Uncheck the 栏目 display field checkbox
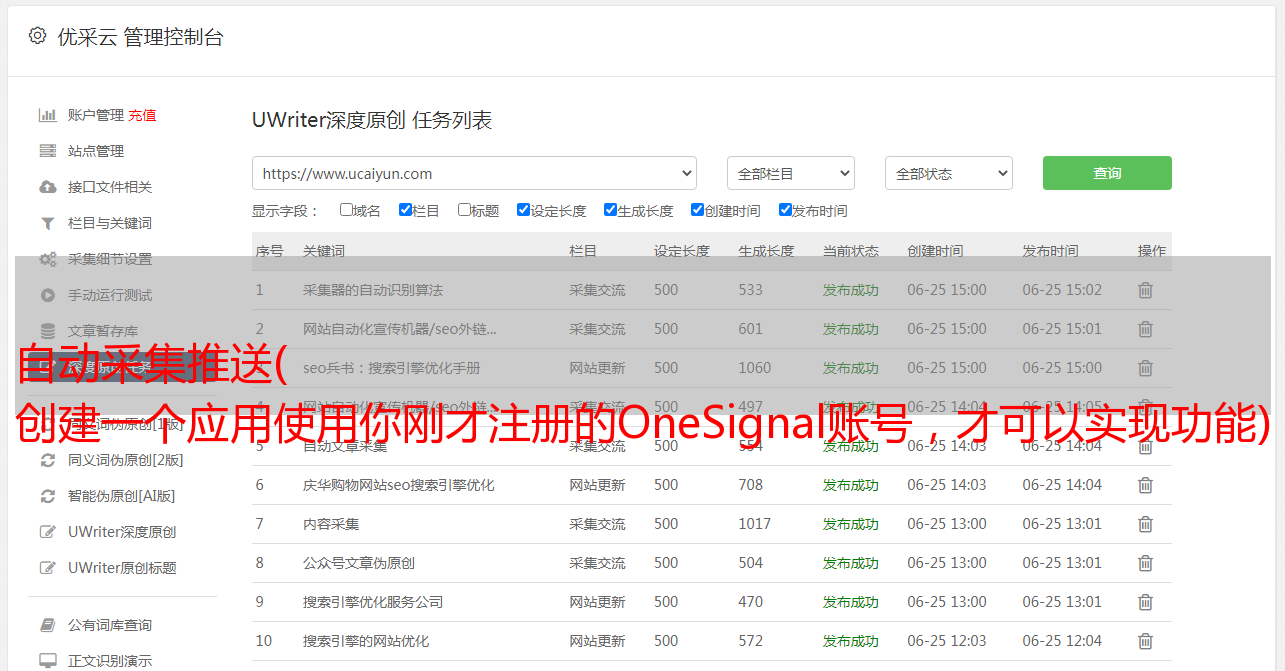The height and width of the screenshot is (671, 1285). coord(405,210)
